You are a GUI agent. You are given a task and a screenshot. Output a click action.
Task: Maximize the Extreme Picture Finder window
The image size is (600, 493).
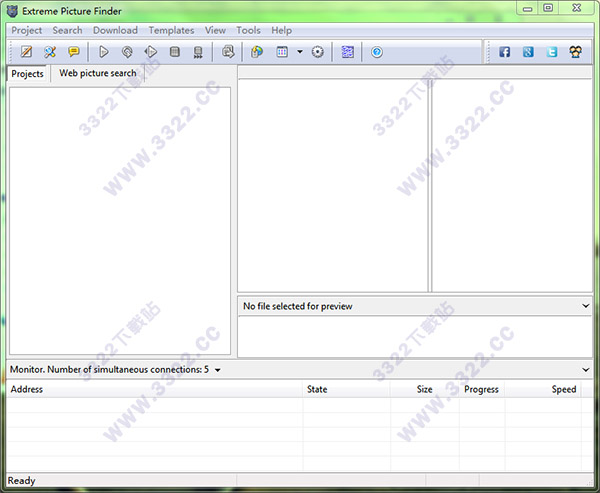pos(548,8)
